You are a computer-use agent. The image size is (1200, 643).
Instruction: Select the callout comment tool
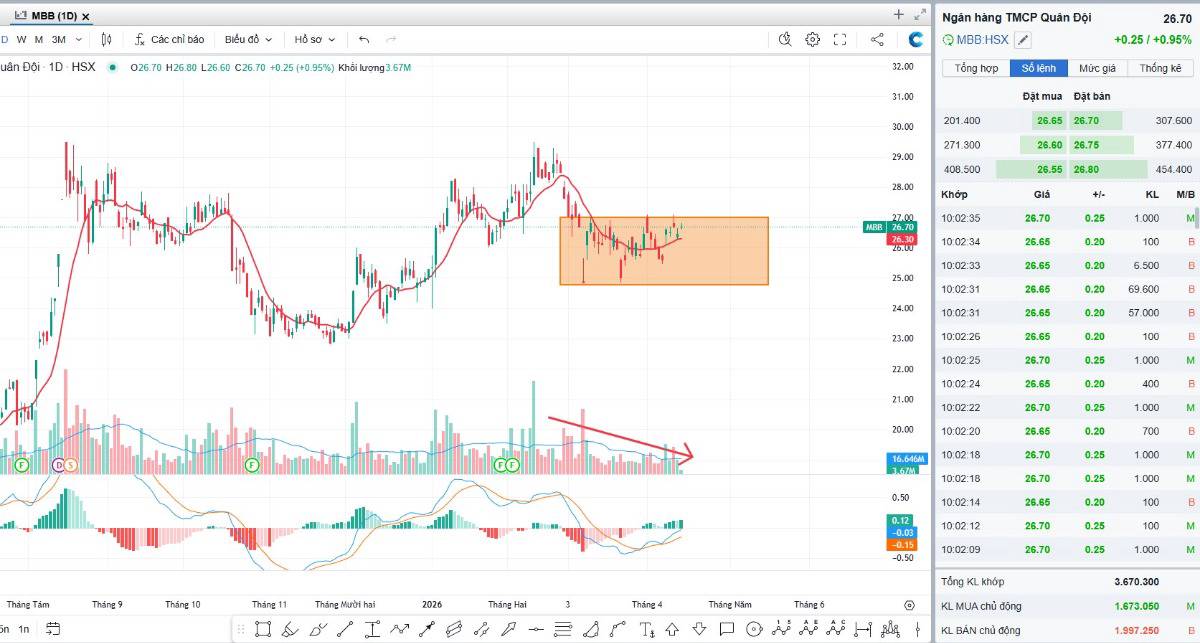726,629
